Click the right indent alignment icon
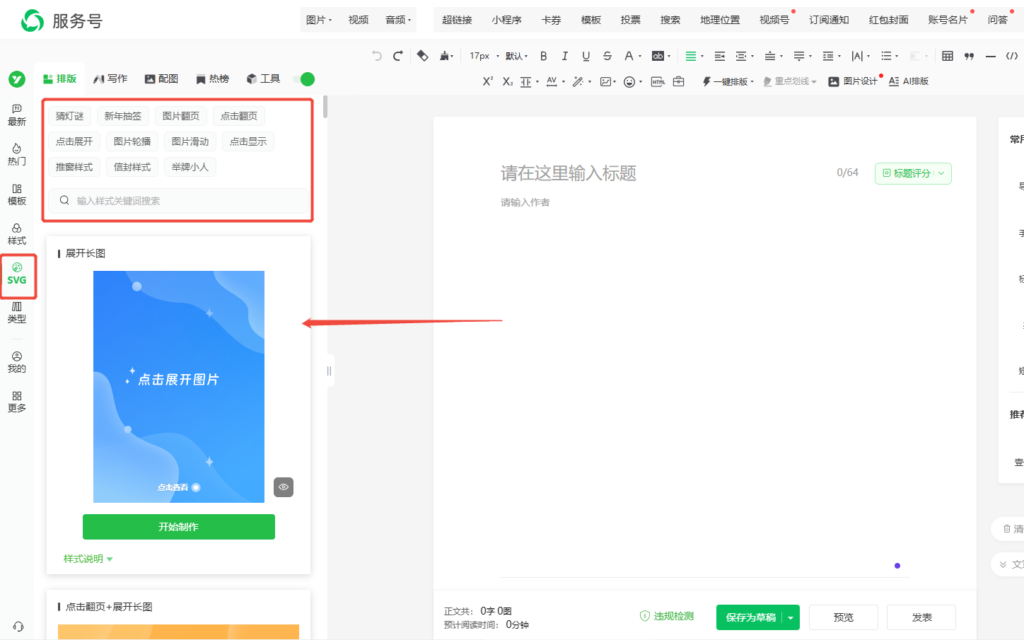1024x640 pixels. (x=720, y=56)
